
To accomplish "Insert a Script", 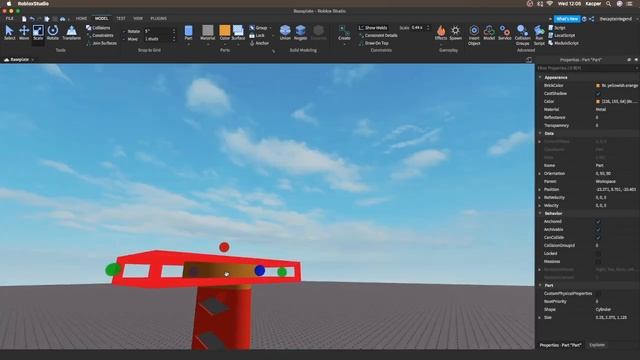I will [x=557, y=28].
